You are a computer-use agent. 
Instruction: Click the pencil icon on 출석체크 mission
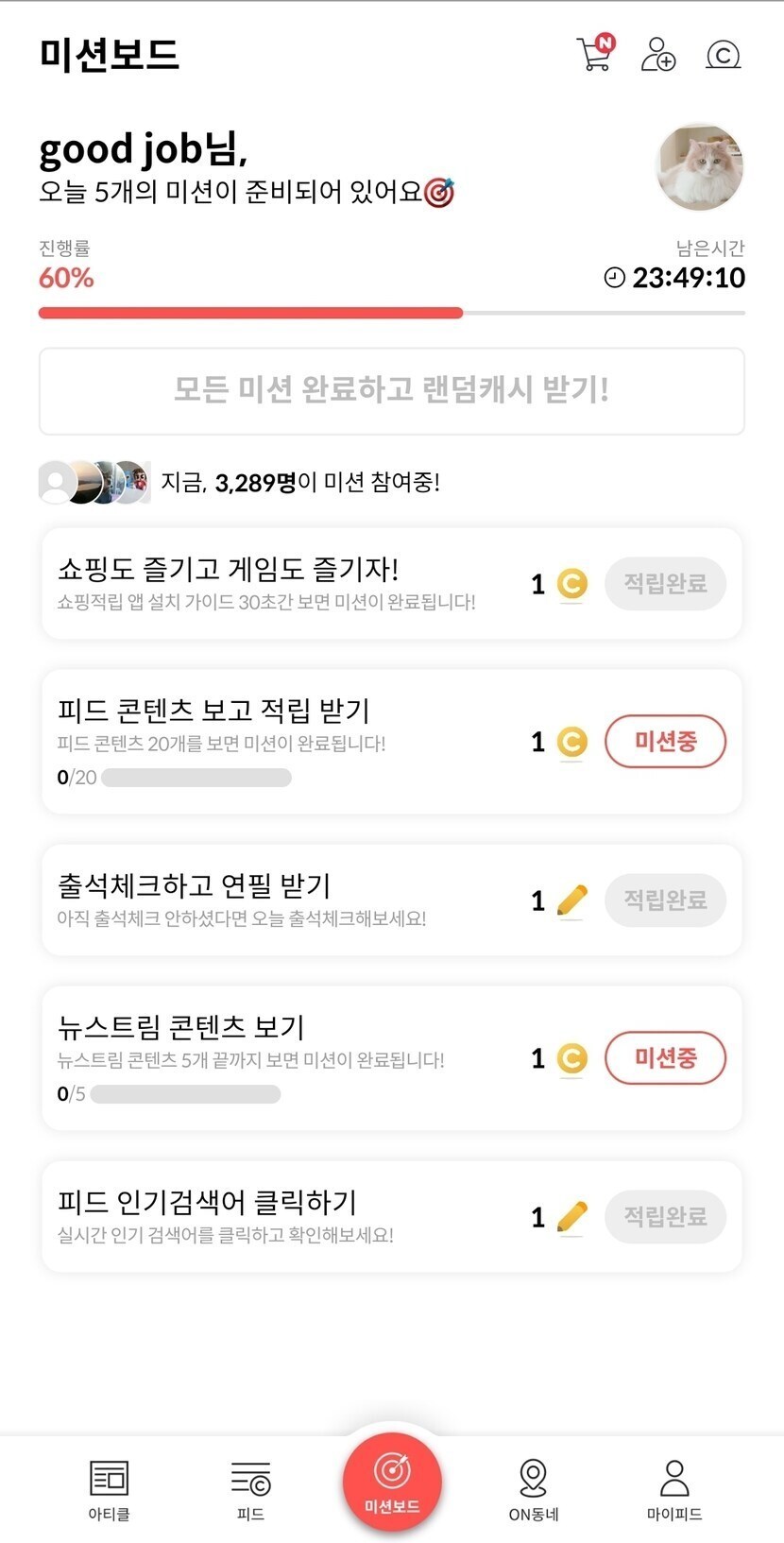click(x=571, y=900)
